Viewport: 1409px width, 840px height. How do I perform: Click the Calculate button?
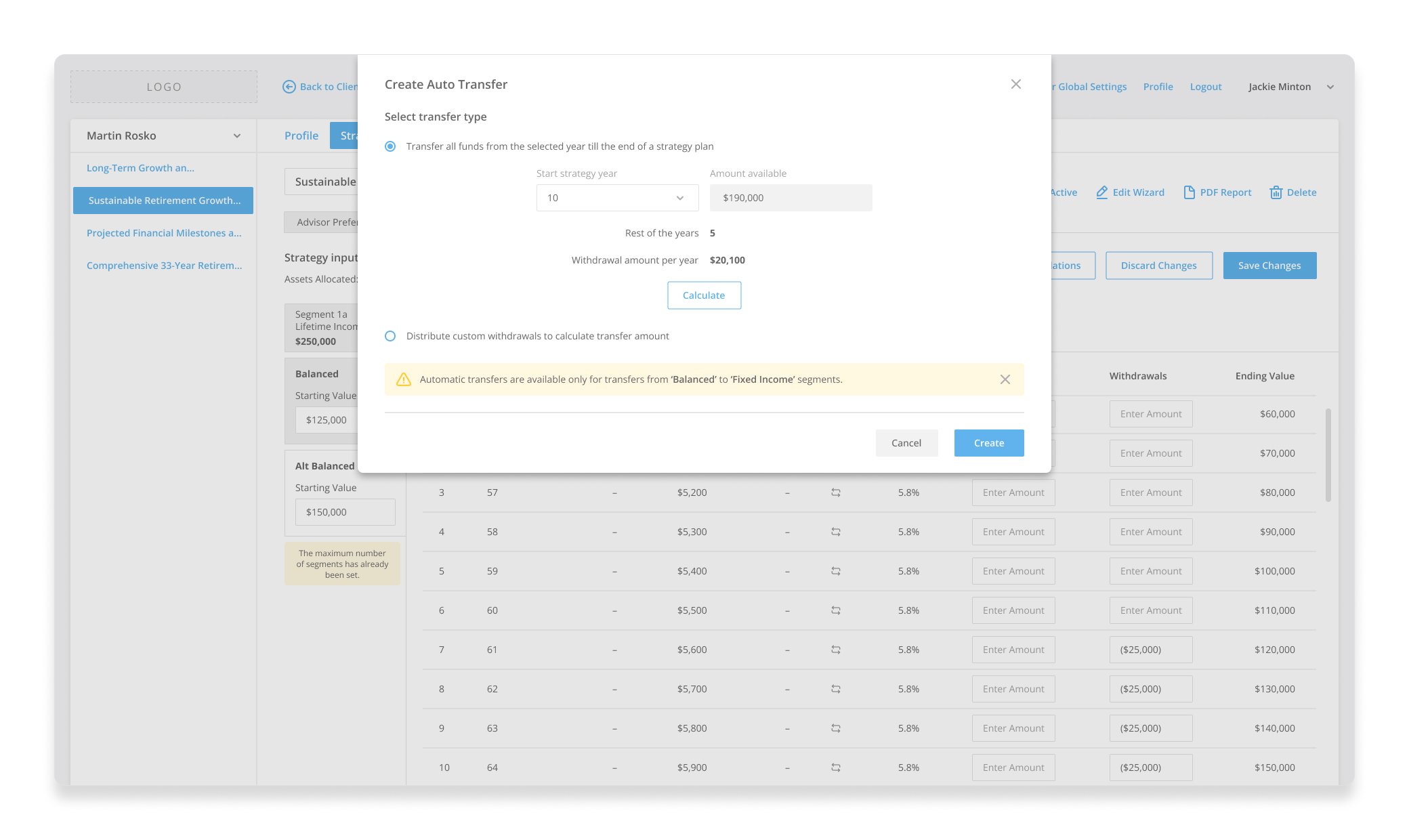704,295
